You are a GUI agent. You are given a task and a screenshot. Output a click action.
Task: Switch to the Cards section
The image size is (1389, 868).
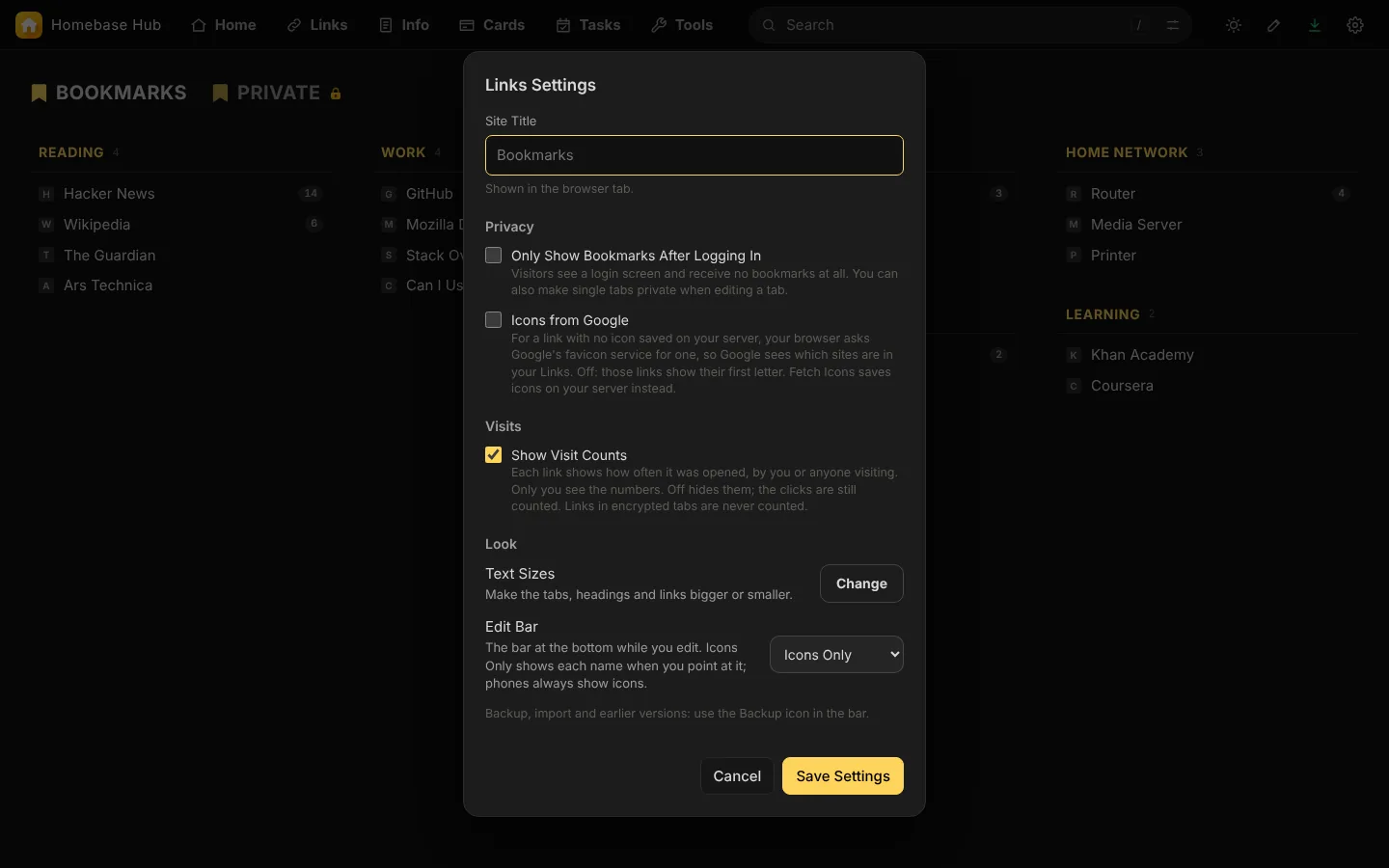[492, 25]
